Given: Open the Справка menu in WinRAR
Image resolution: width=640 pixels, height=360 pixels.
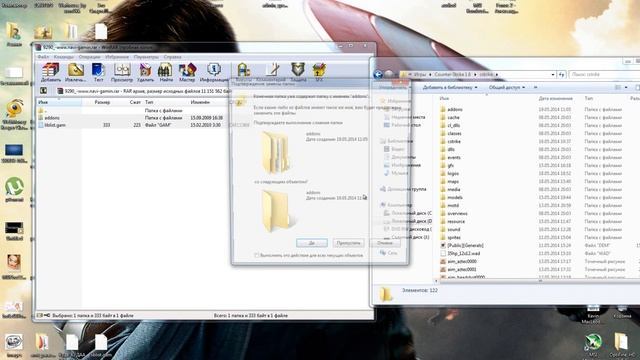Looking at the screenshot, I should pyautogui.click(x=172, y=57).
